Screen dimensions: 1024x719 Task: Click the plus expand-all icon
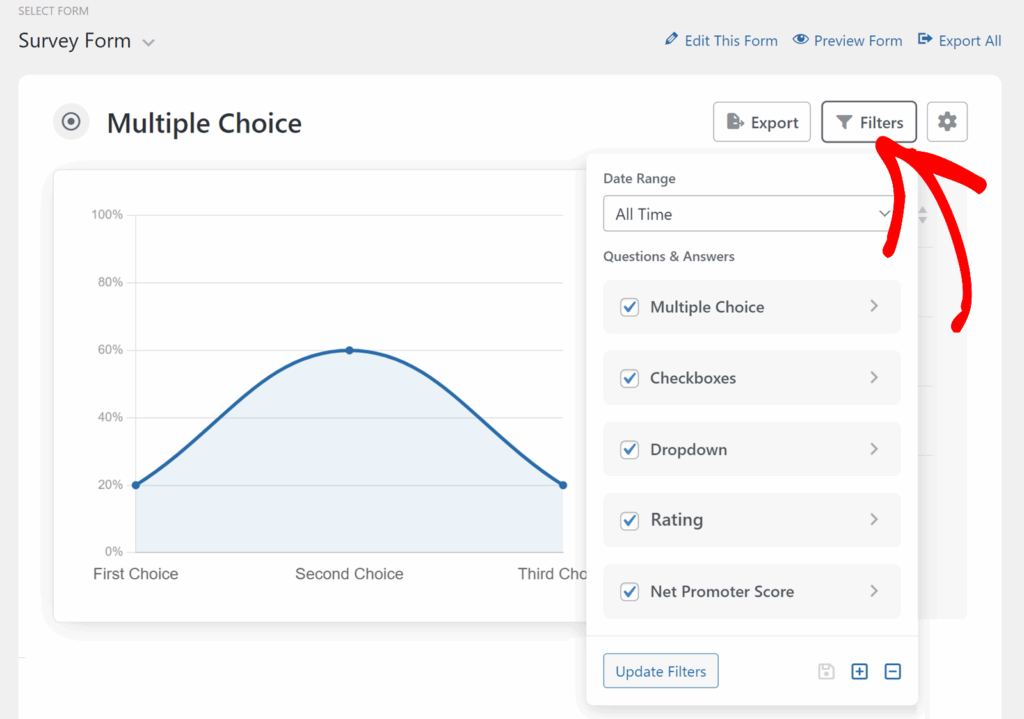(x=859, y=671)
